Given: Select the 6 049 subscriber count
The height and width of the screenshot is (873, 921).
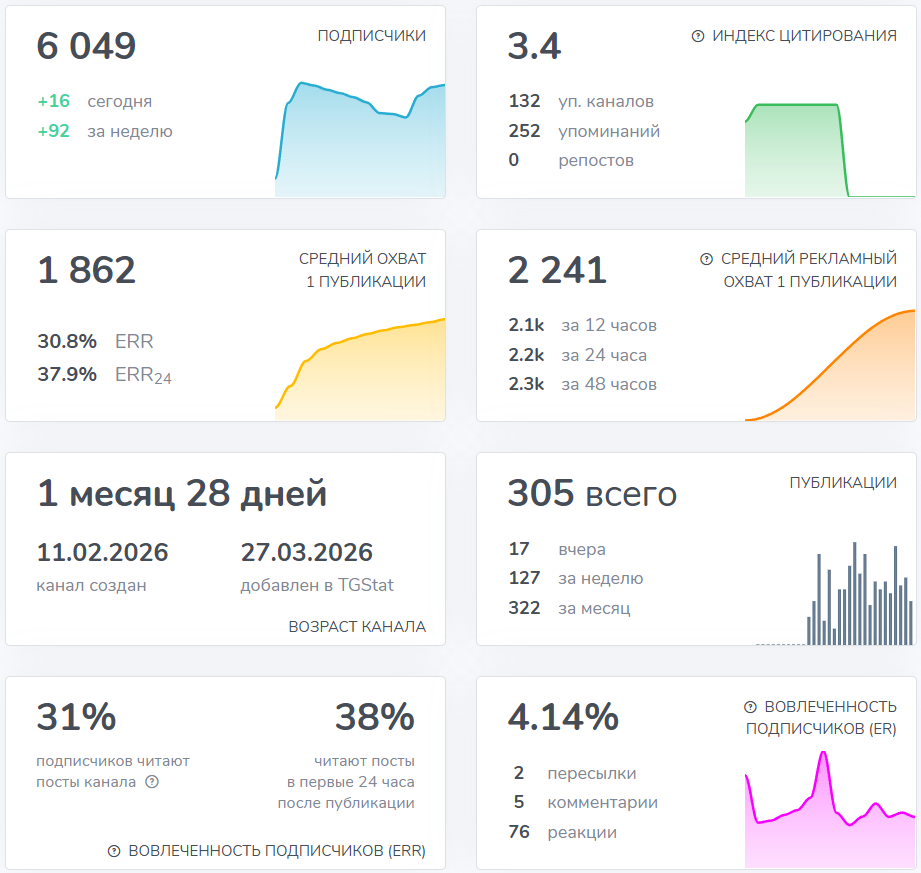Looking at the screenshot, I should click(86, 46).
